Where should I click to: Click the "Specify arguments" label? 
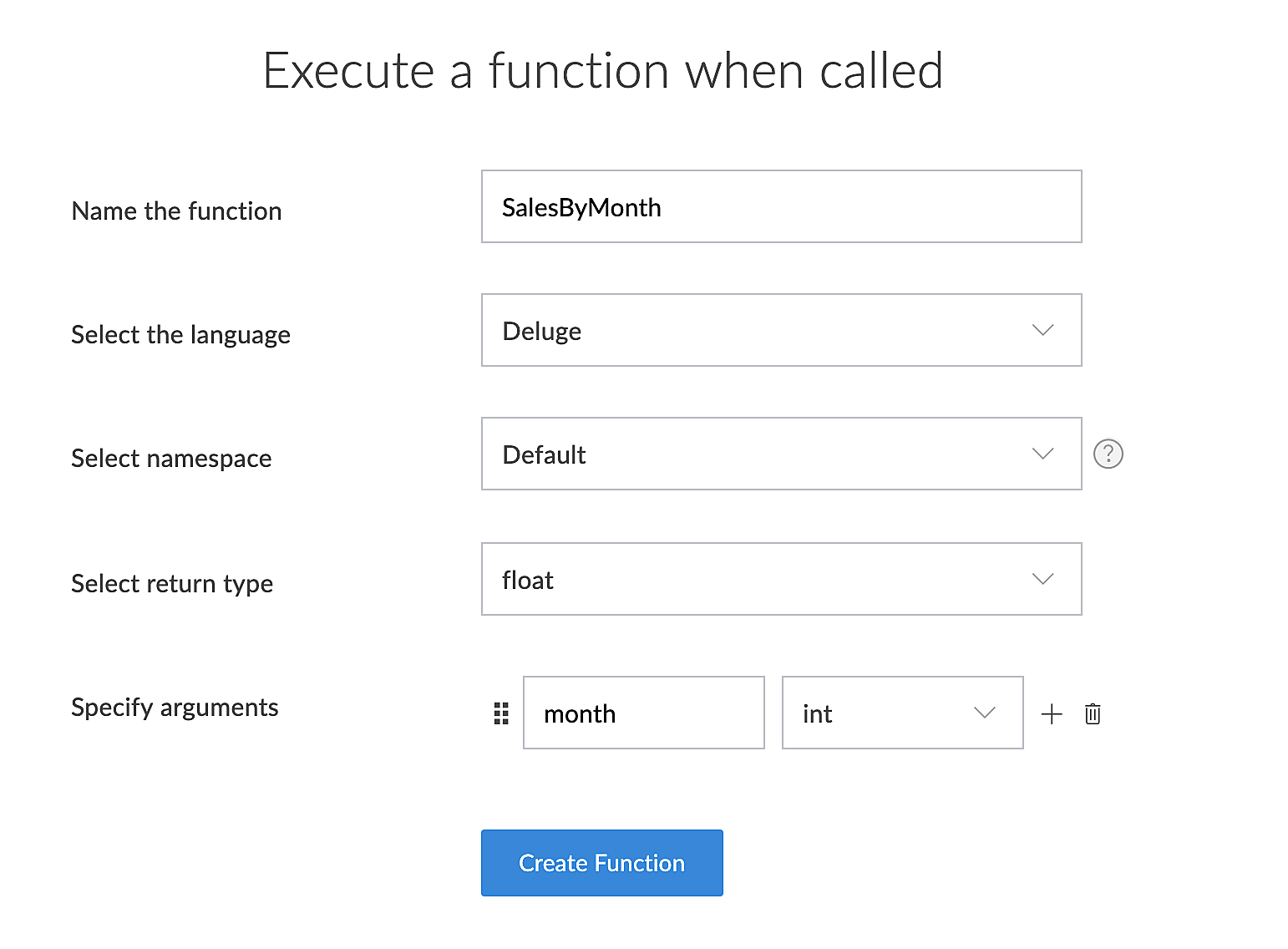(x=175, y=707)
